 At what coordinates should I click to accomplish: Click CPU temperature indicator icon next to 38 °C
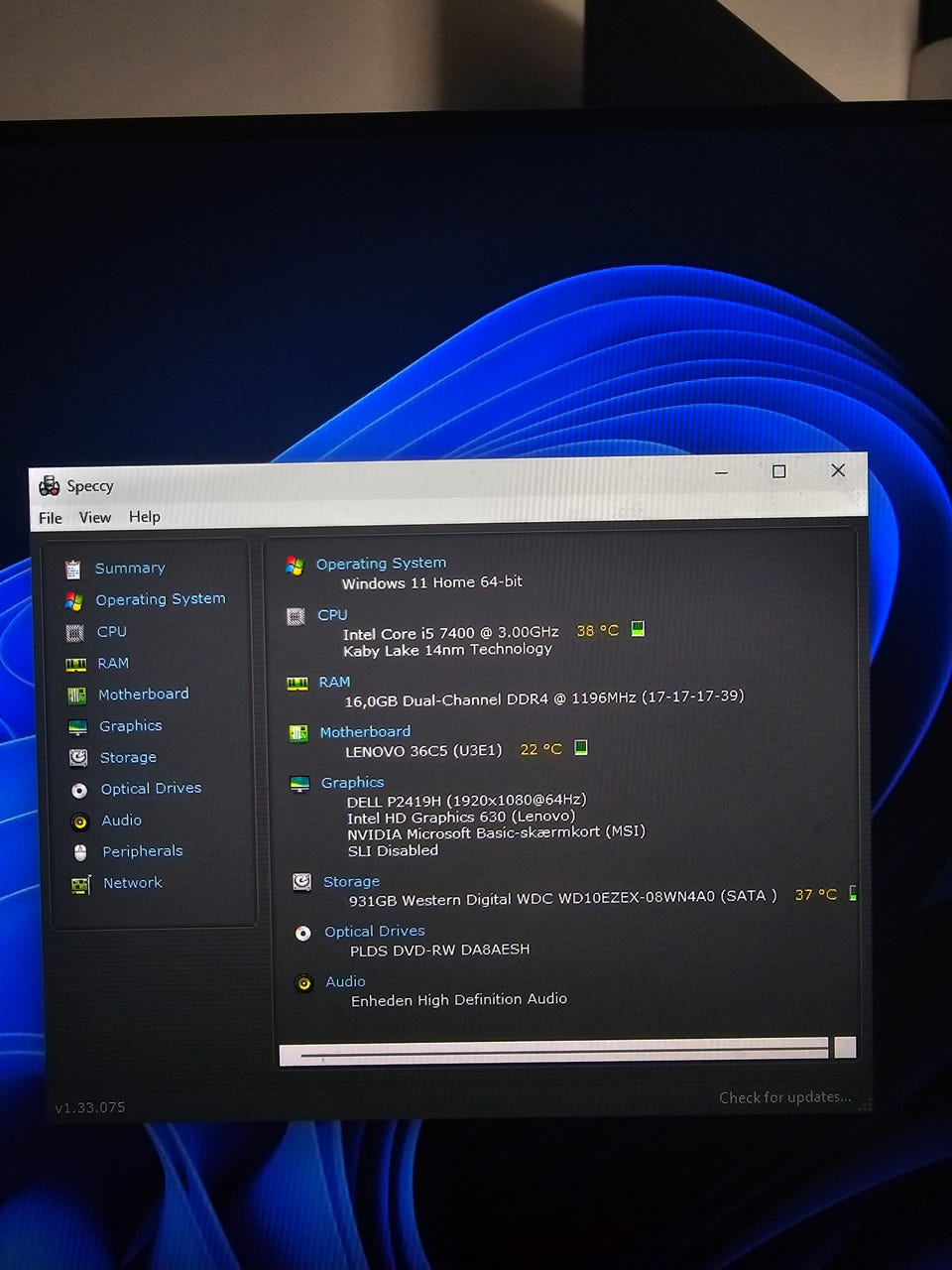click(638, 629)
